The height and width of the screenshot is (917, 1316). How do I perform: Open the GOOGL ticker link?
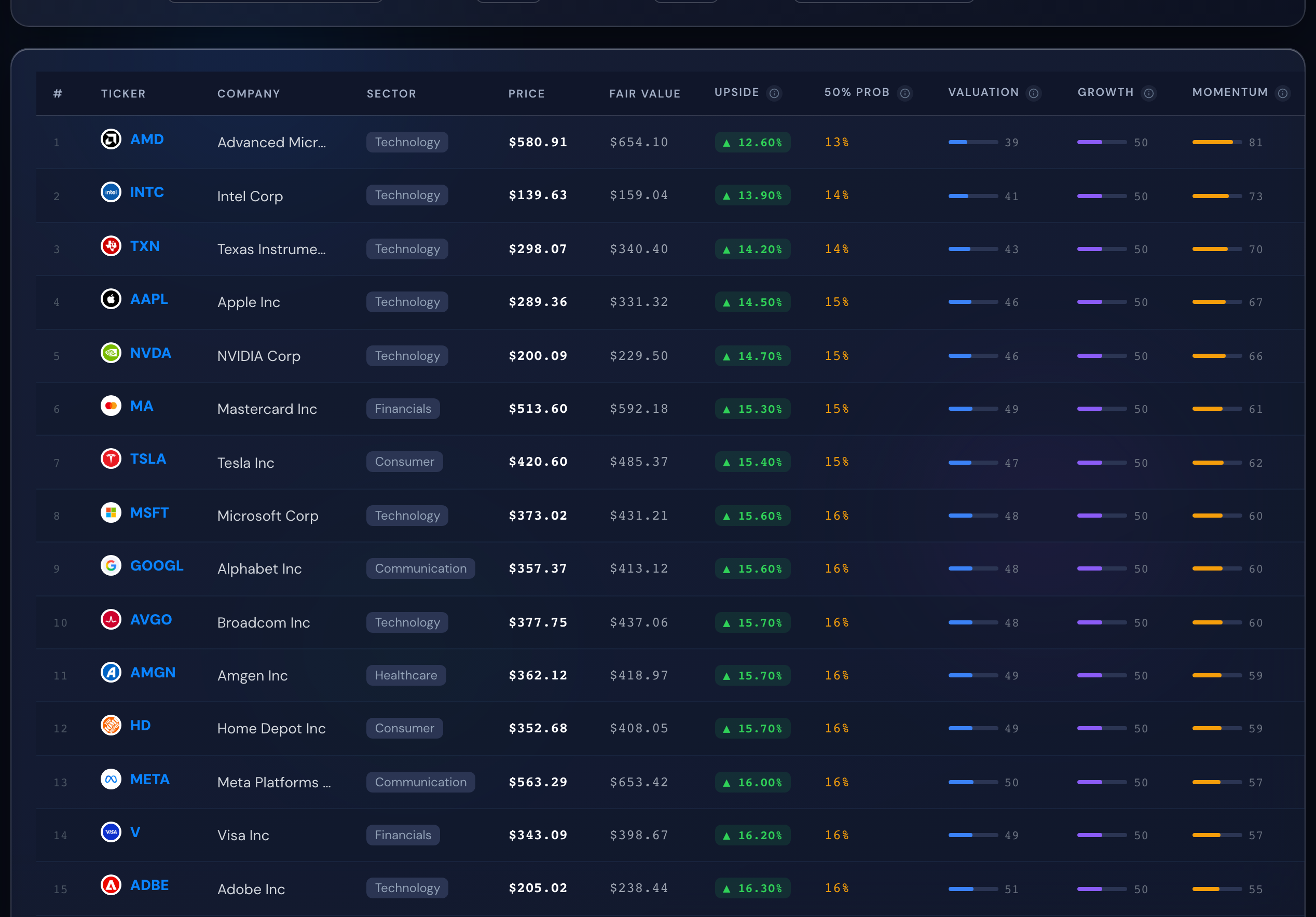157,565
